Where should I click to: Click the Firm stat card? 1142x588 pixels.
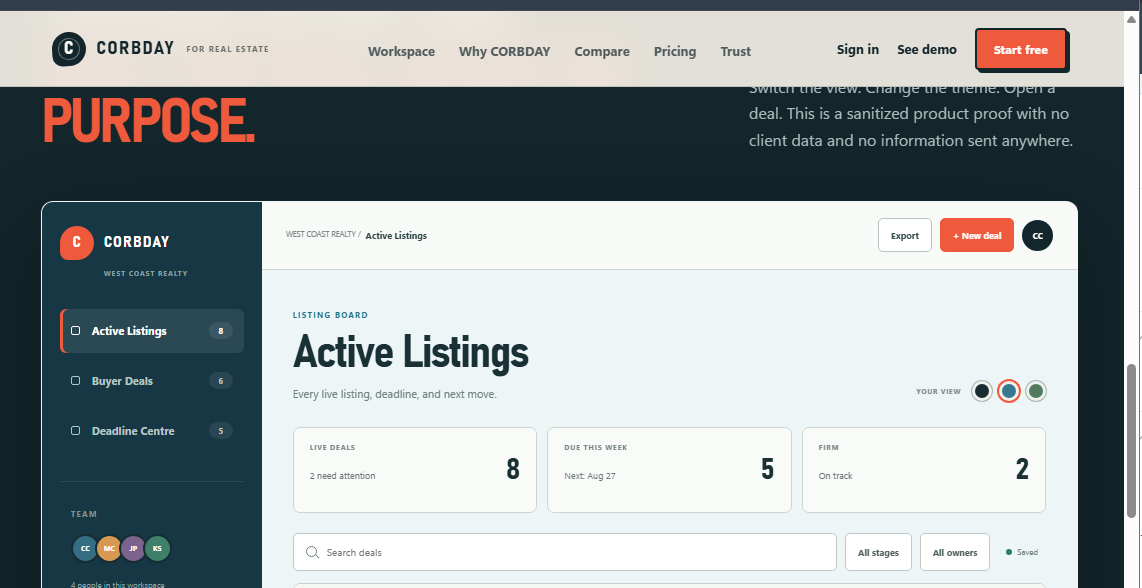(x=924, y=470)
